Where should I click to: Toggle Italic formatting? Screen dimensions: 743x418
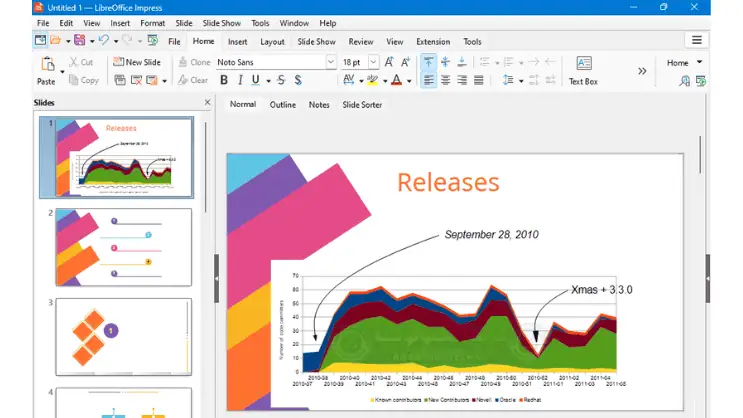(240, 80)
